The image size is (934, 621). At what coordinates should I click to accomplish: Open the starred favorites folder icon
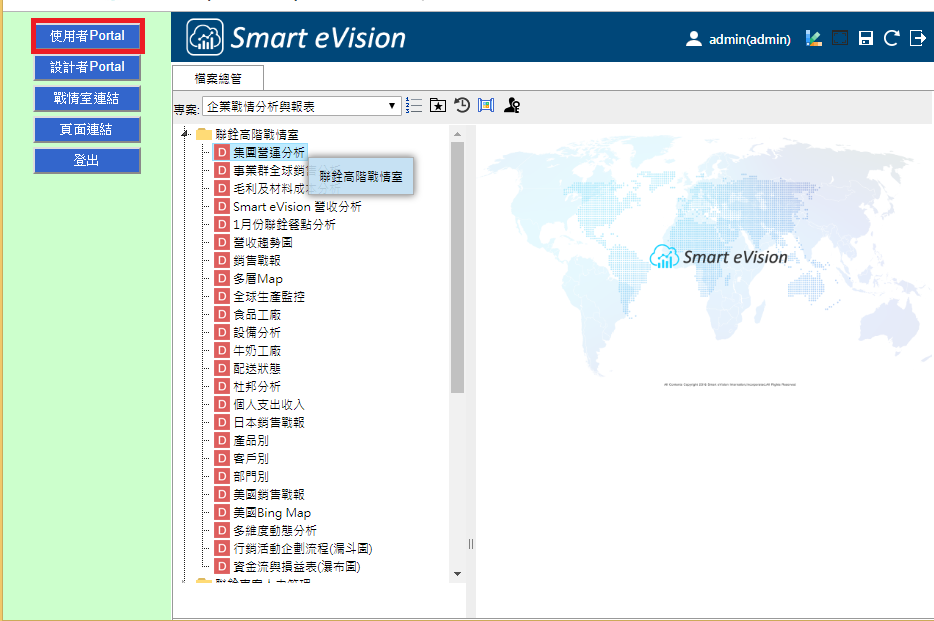click(438, 105)
